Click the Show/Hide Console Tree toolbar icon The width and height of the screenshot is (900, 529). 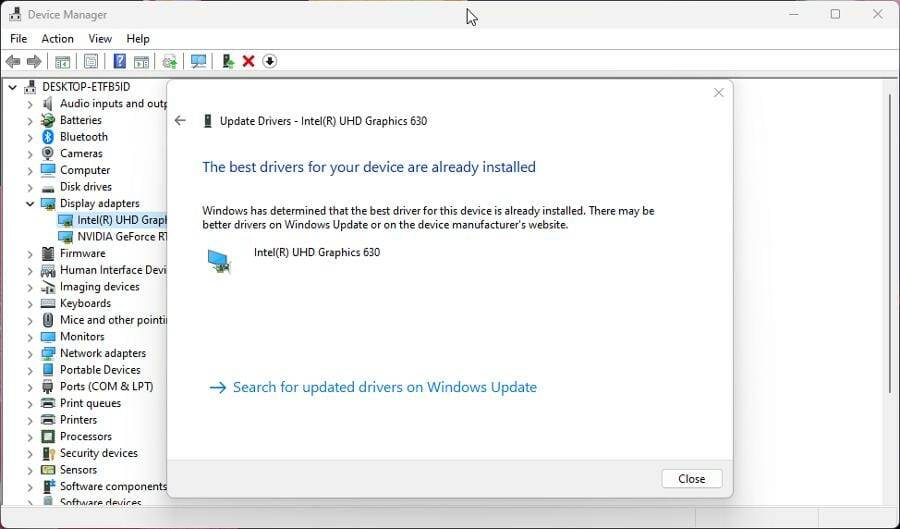click(x=62, y=61)
